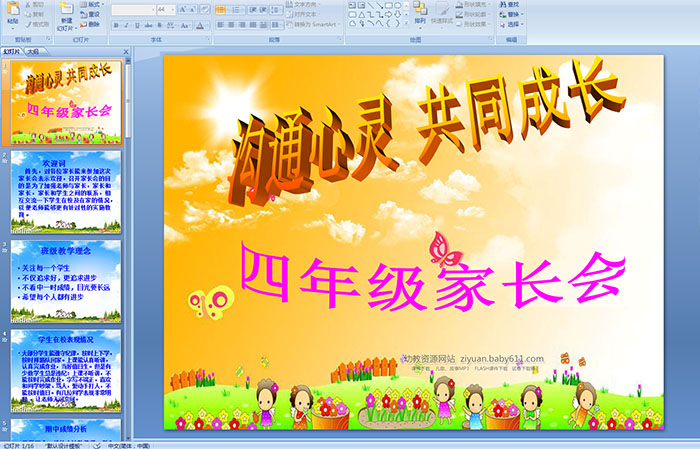700x449 pixels.
Task: Click the Decrease Indent icon
Action: [x=253, y=10]
